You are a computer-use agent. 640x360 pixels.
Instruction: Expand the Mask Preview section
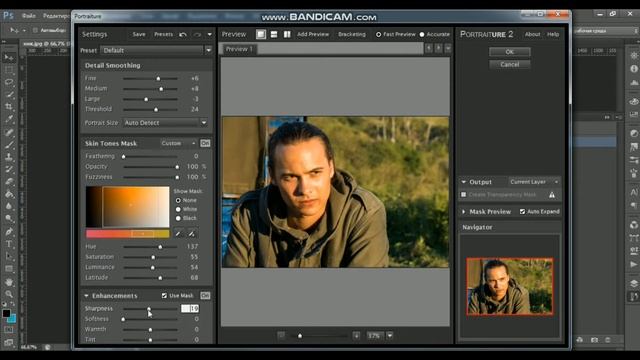tap(464, 211)
